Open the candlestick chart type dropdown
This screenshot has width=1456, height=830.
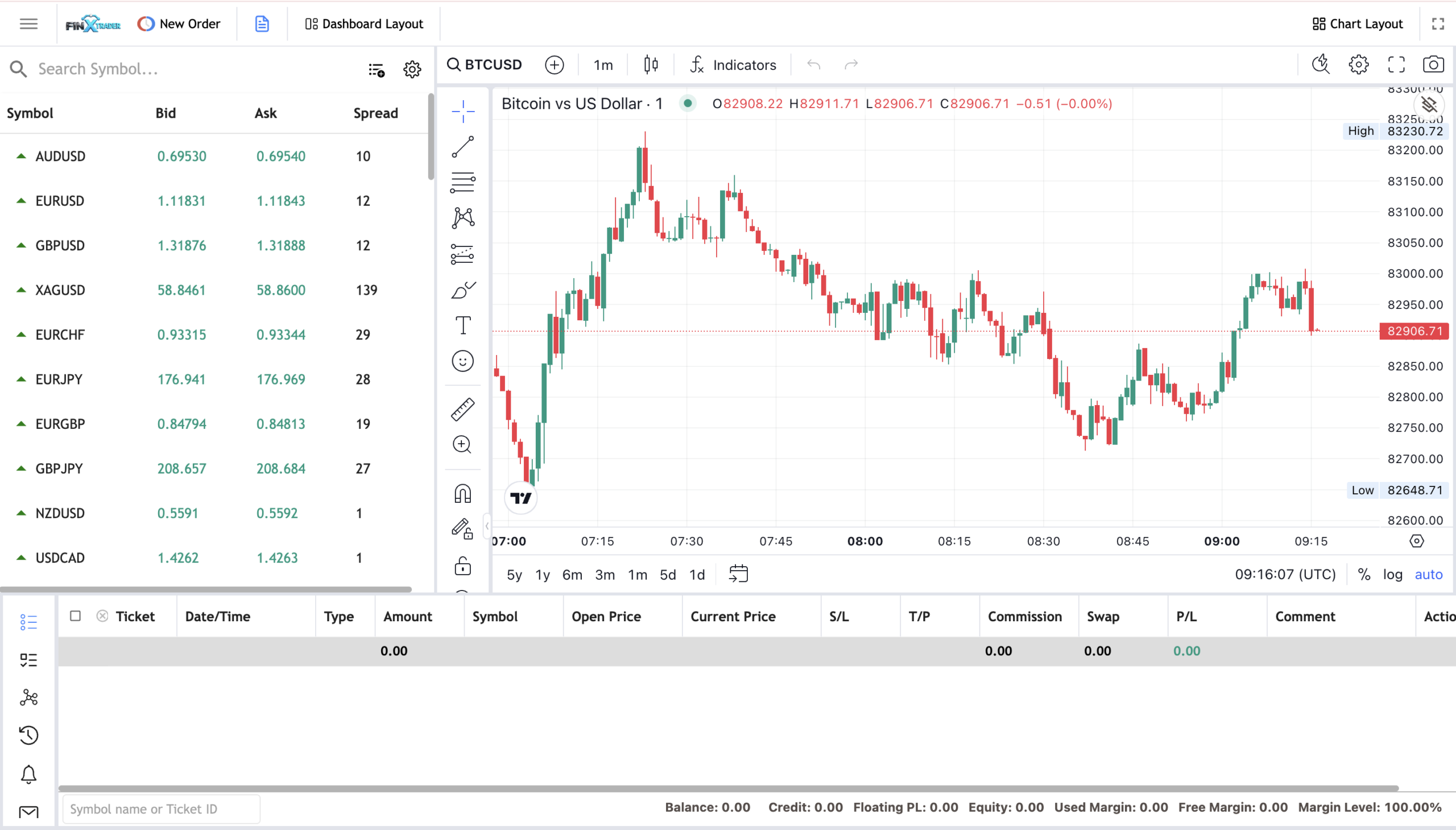coord(651,64)
